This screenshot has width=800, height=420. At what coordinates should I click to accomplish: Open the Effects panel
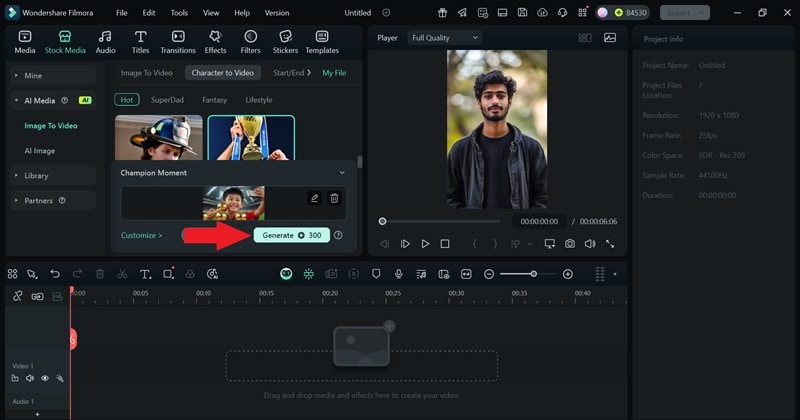[x=215, y=42]
